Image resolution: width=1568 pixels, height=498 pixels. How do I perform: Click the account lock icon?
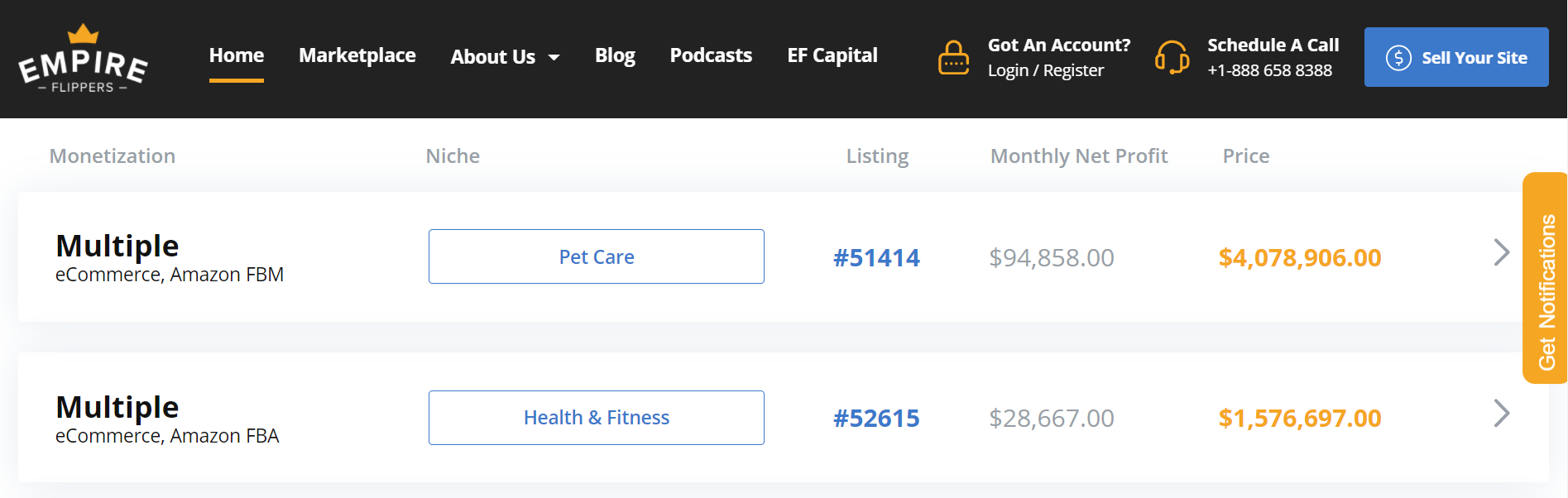pos(953,58)
